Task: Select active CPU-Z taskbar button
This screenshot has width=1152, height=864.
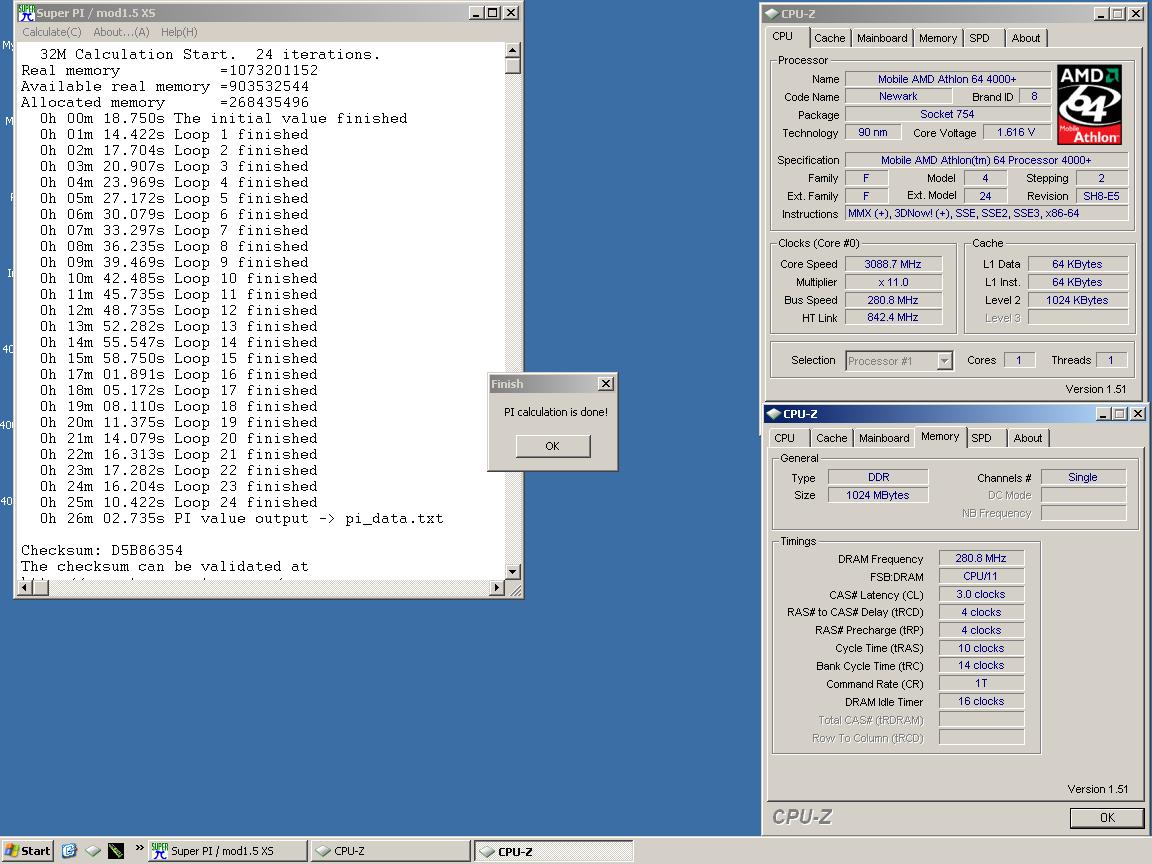Action: click(x=553, y=851)
